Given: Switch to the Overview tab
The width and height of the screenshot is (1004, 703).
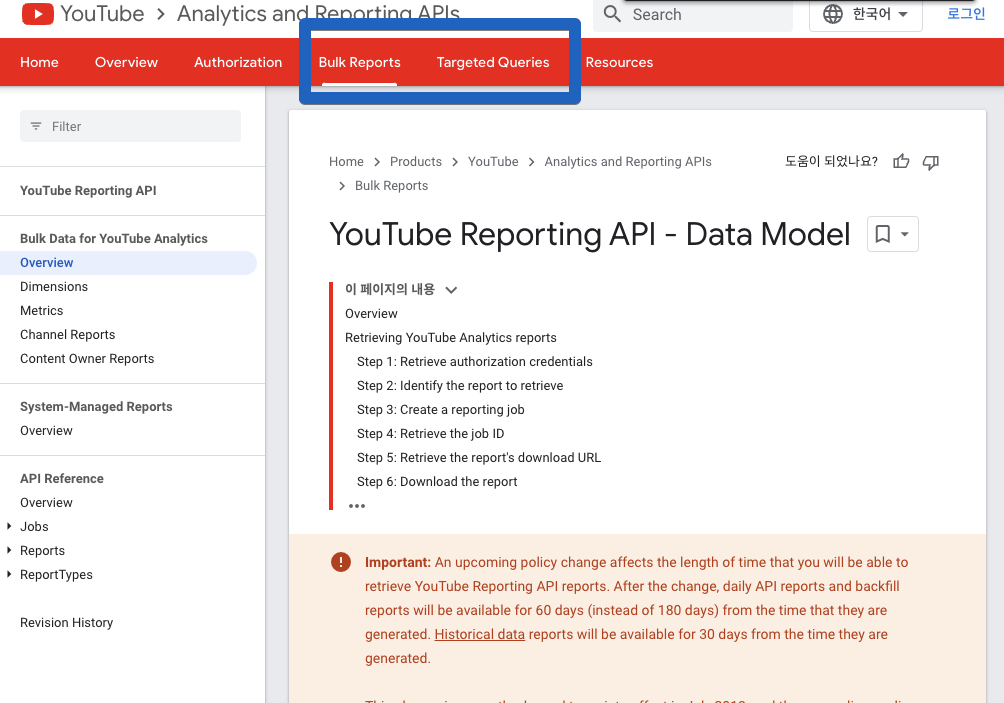Looking at the screenshot, I should click(x=126, y=62).
